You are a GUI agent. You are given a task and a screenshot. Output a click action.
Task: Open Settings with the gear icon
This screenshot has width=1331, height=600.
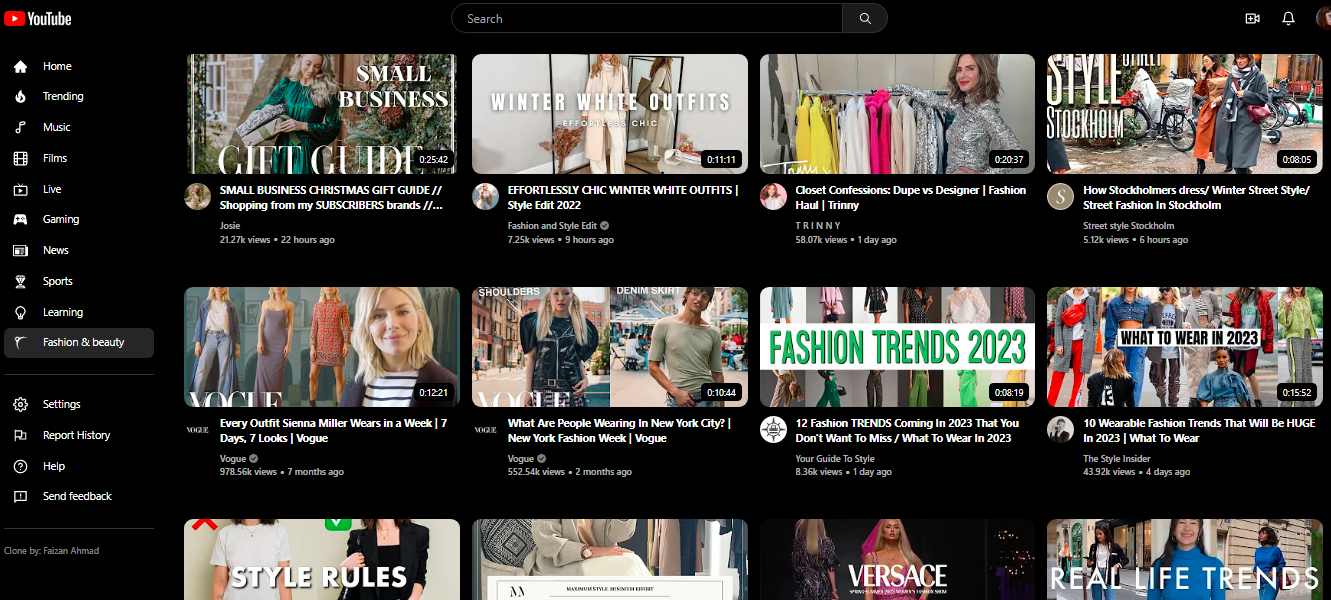click(x=20, y=404)
